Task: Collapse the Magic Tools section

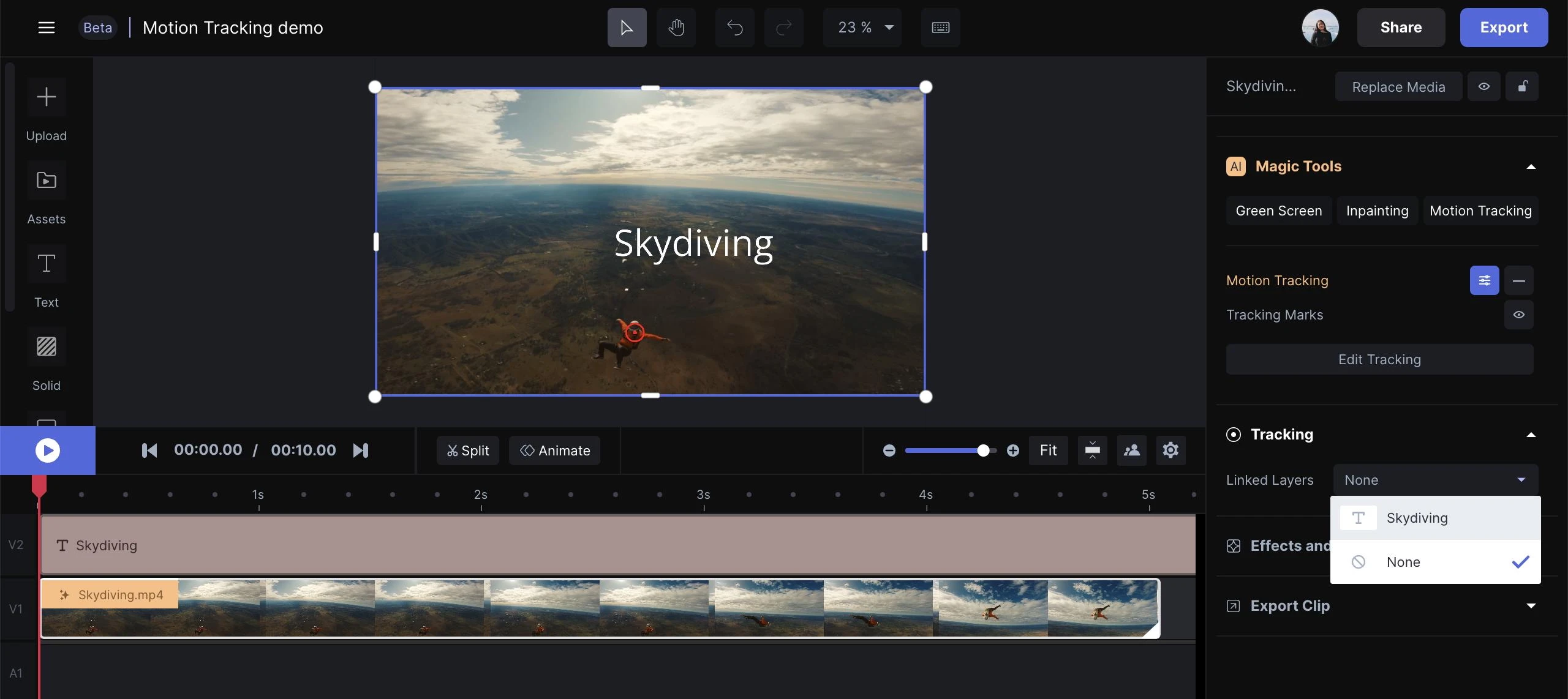Action: pos(1531,166)
